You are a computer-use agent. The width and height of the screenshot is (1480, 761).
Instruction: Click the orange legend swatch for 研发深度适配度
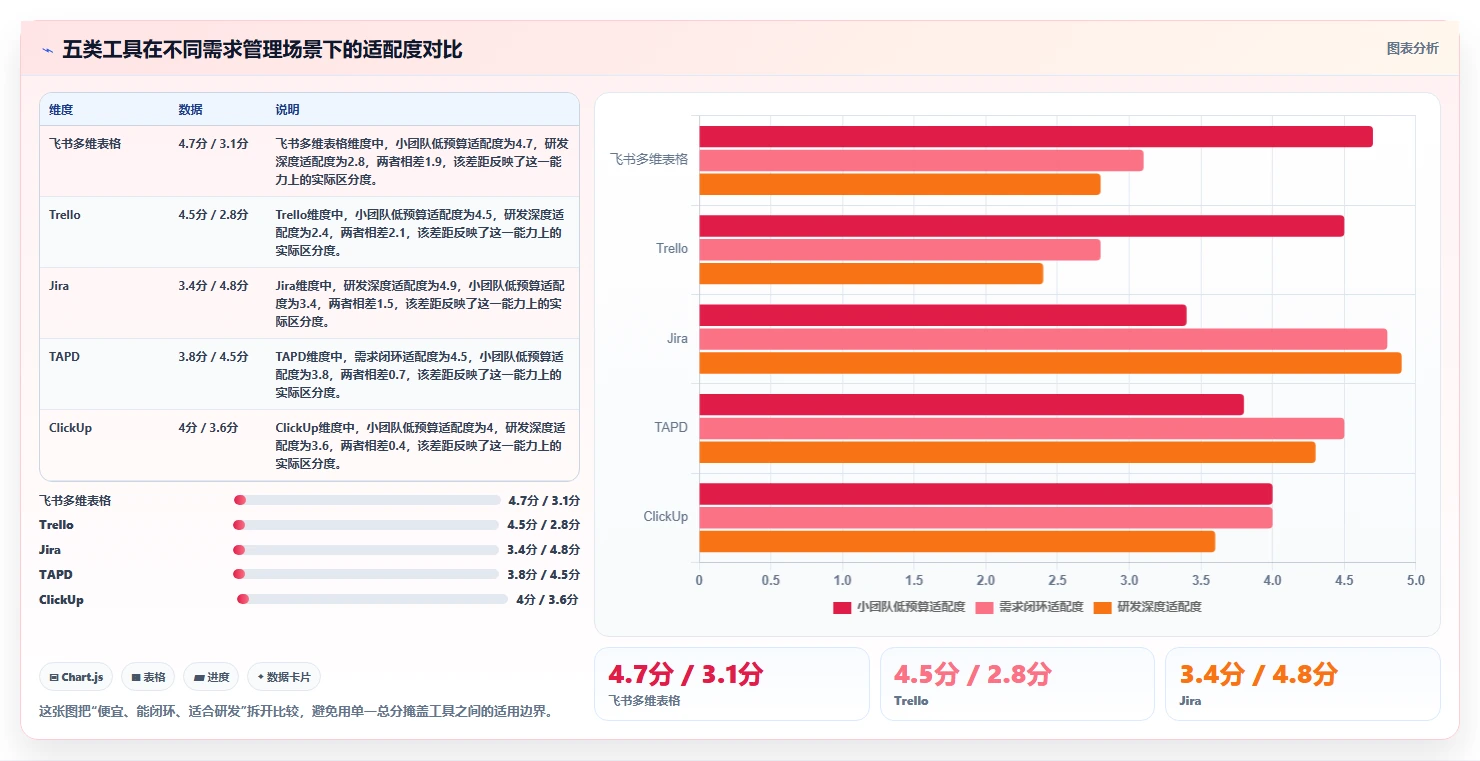click(x=1103, y=607)
